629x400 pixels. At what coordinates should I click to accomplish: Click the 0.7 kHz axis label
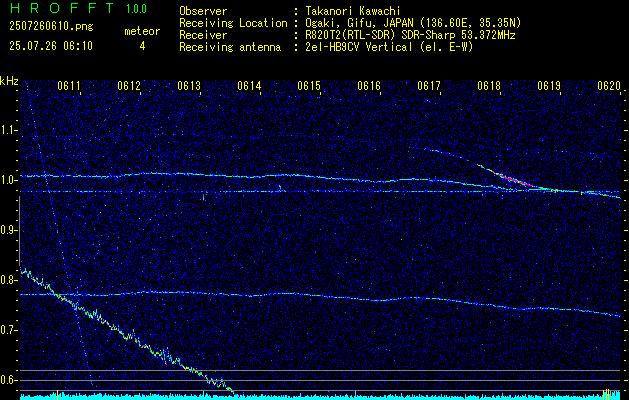coord(7,330)
